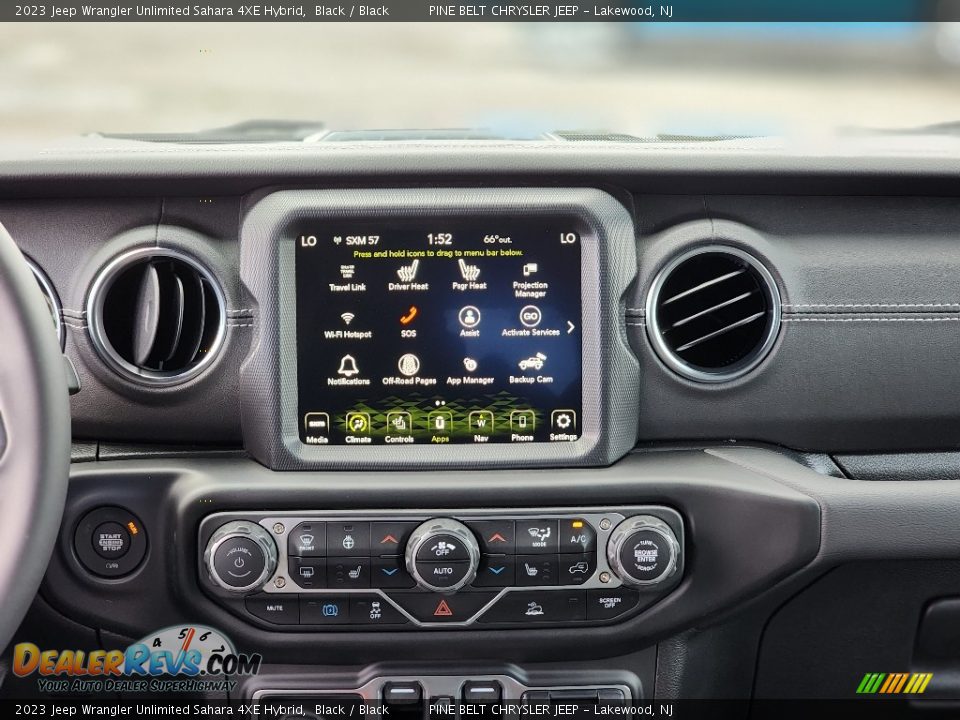The height and width of the screenshot is (720, 960).
Task: Tap the 66° outside temperature
Action: pos(497,239)
